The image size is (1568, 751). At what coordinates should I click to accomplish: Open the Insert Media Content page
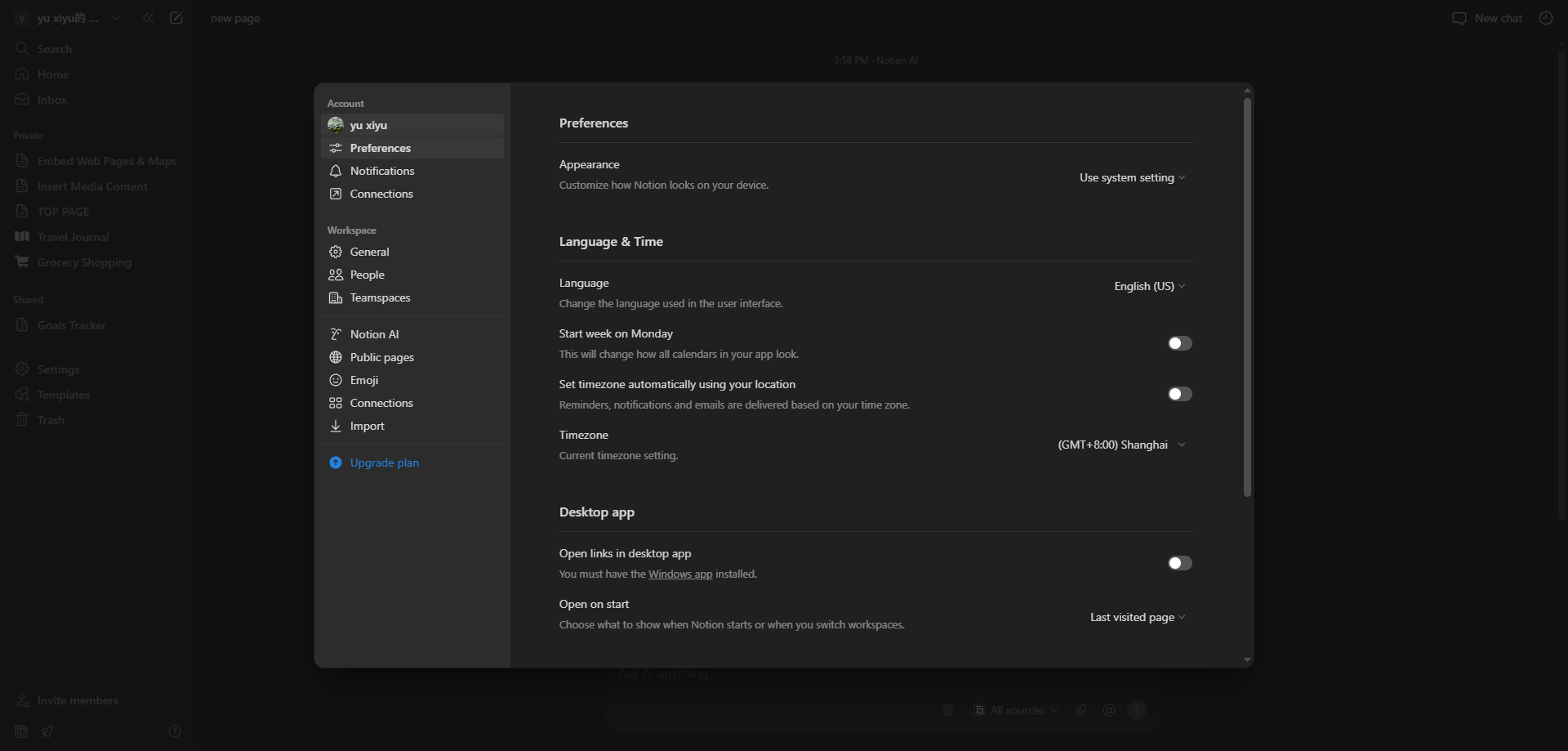96,186
